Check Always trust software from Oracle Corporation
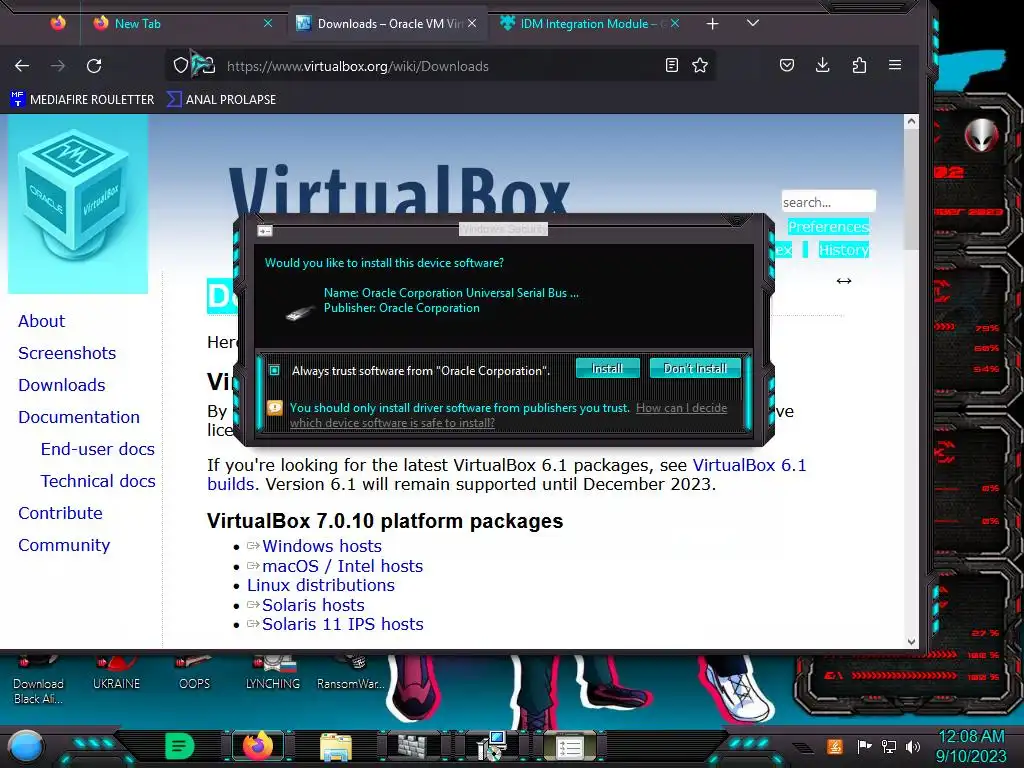Image resolution: width=1024 pixels, height=768 pixels. click(x=274, y=370)
